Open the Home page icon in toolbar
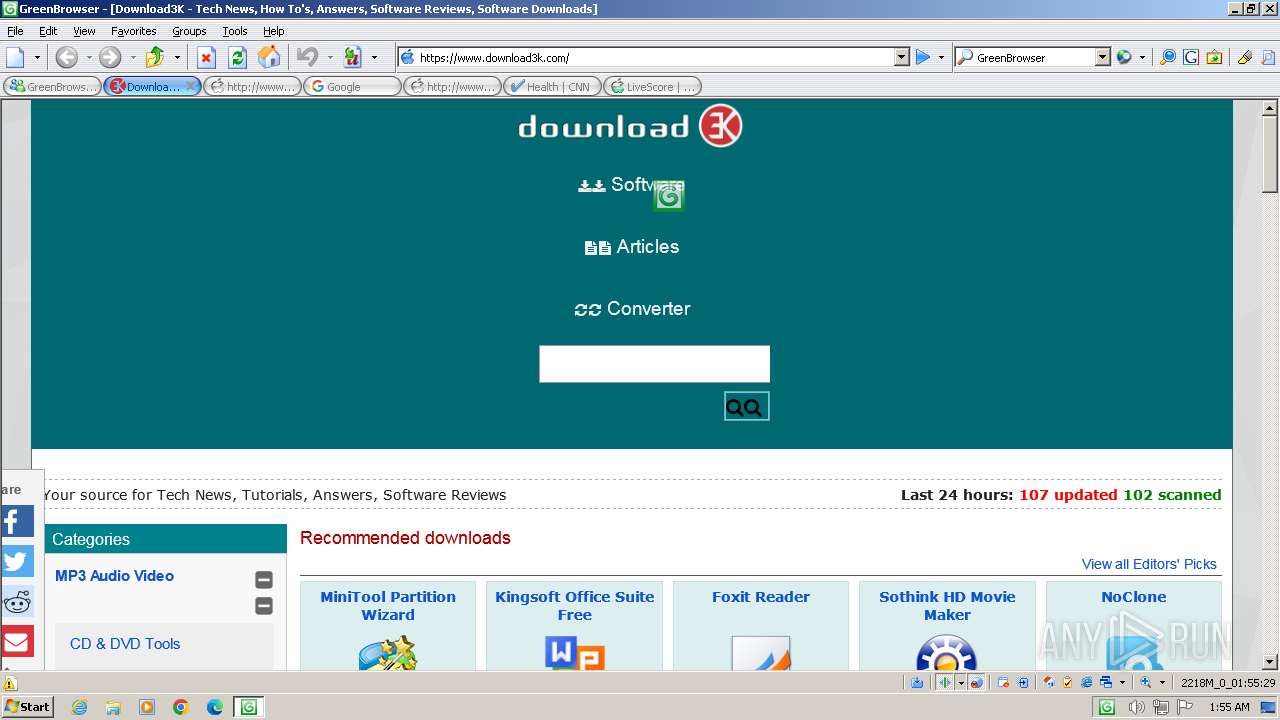 (269, 57)
